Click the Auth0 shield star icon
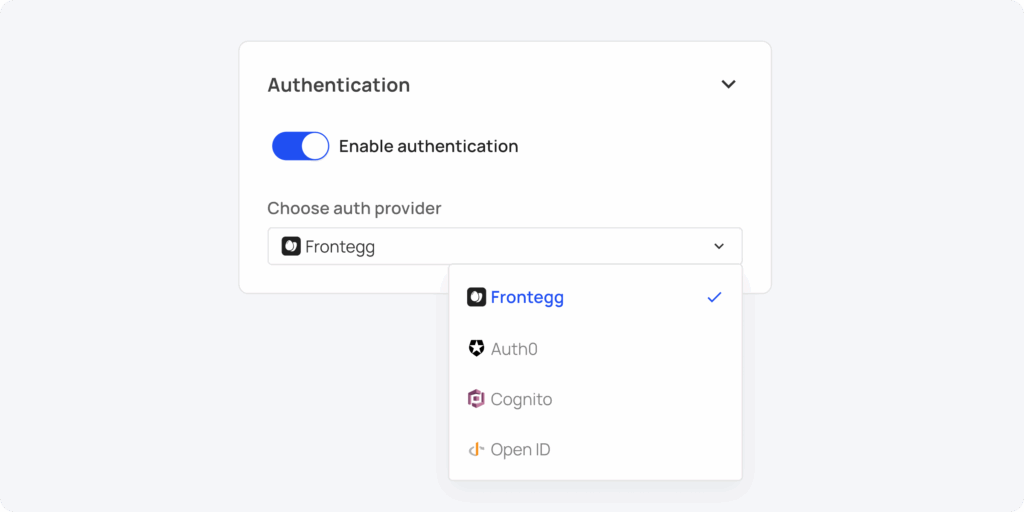 [x=476, y=348]
